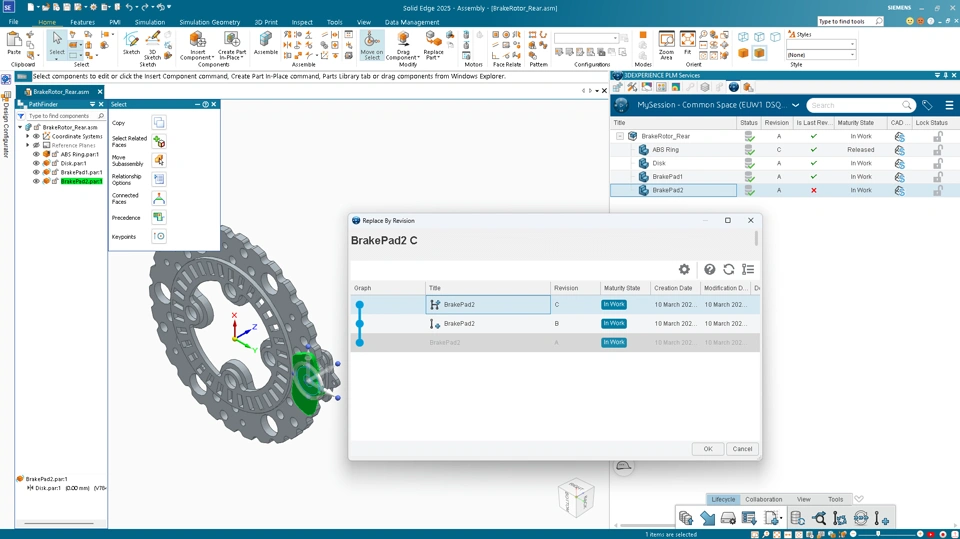Click the orientation view cube
This screenshot has width=960, height=539.
[576, 496]
